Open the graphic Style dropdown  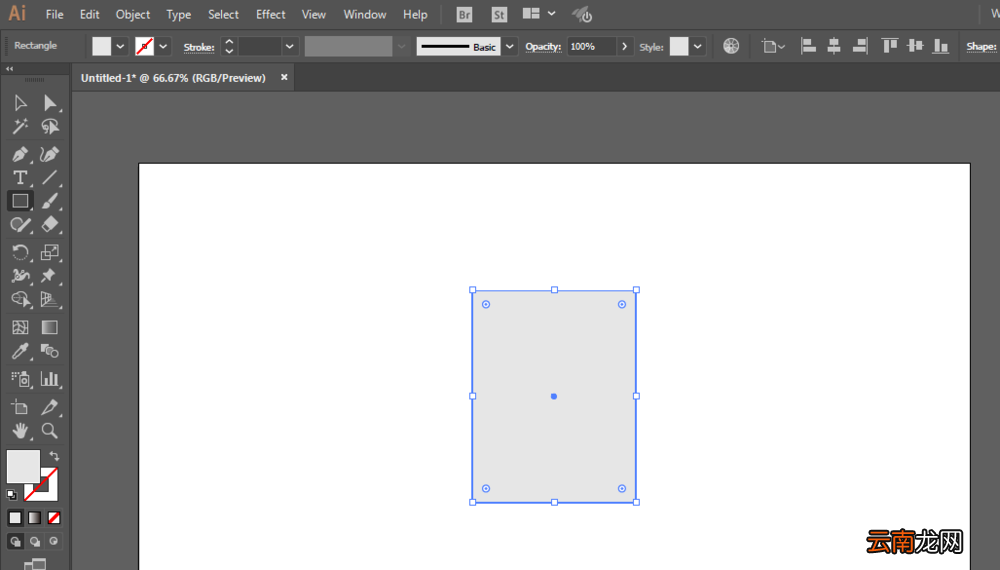tap(698, 47)
